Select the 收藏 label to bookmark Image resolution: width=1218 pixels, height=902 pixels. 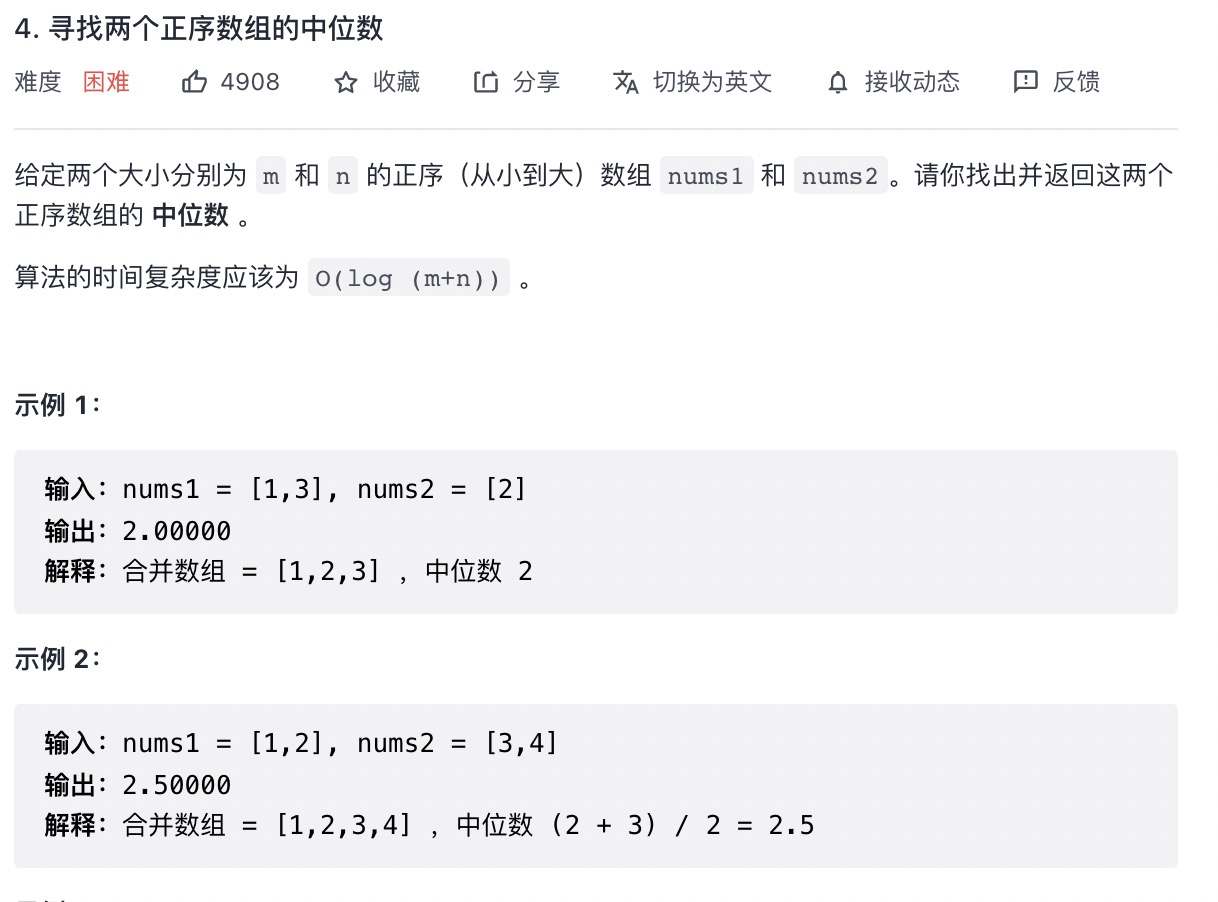(x=397, y=82)
